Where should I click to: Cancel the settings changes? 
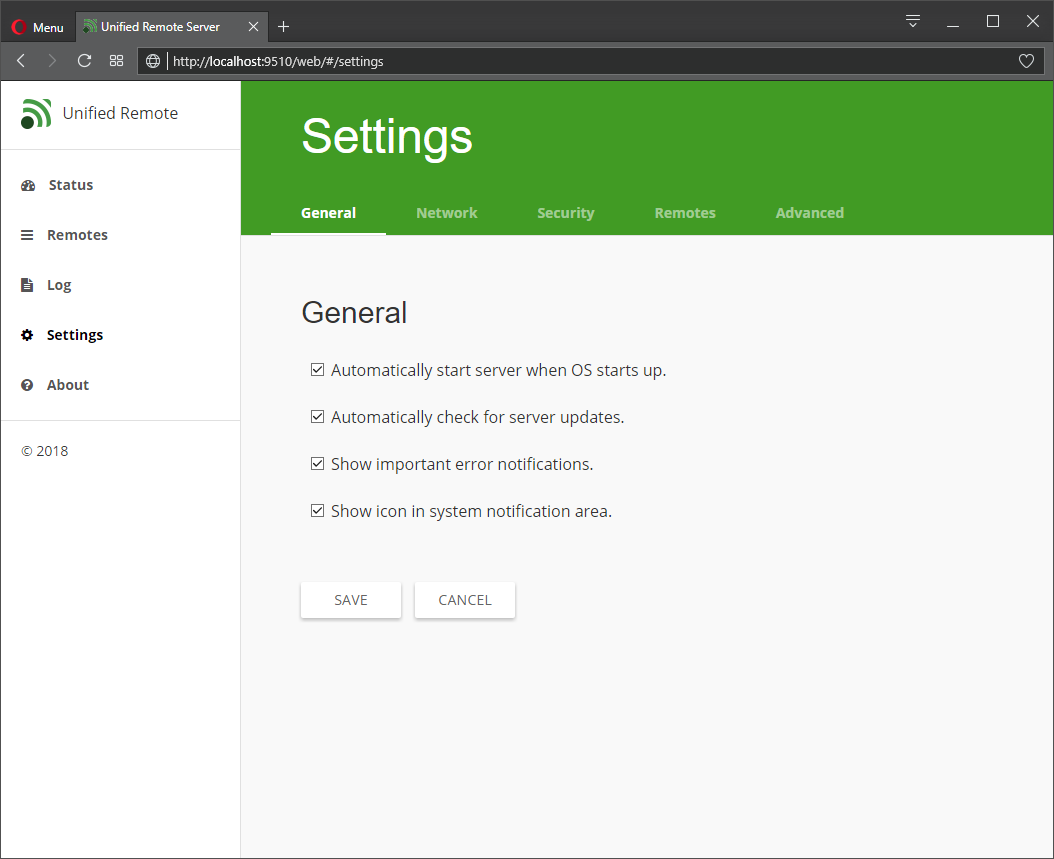[464, 600]
